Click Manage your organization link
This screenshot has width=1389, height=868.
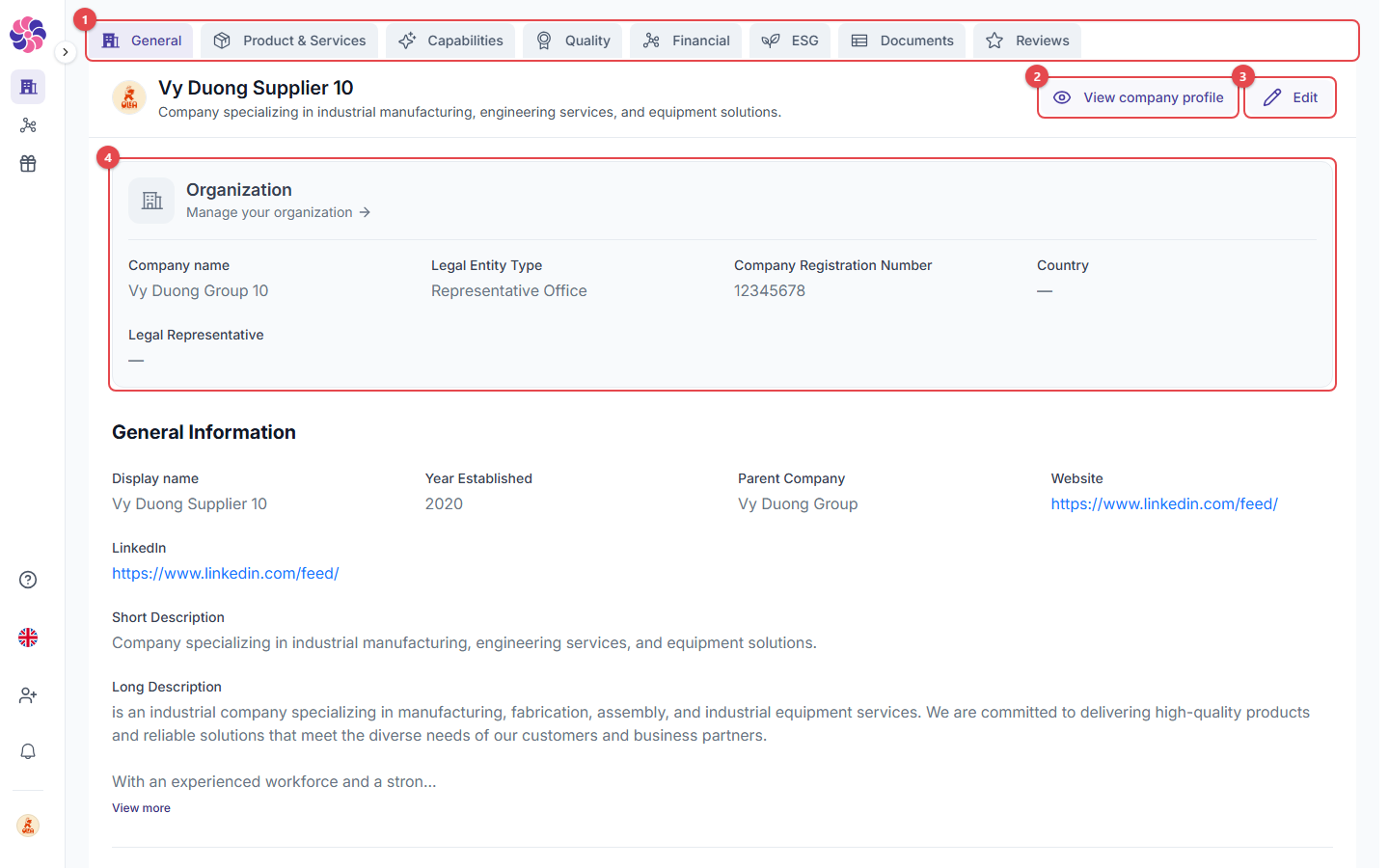[x=279, y=212]
